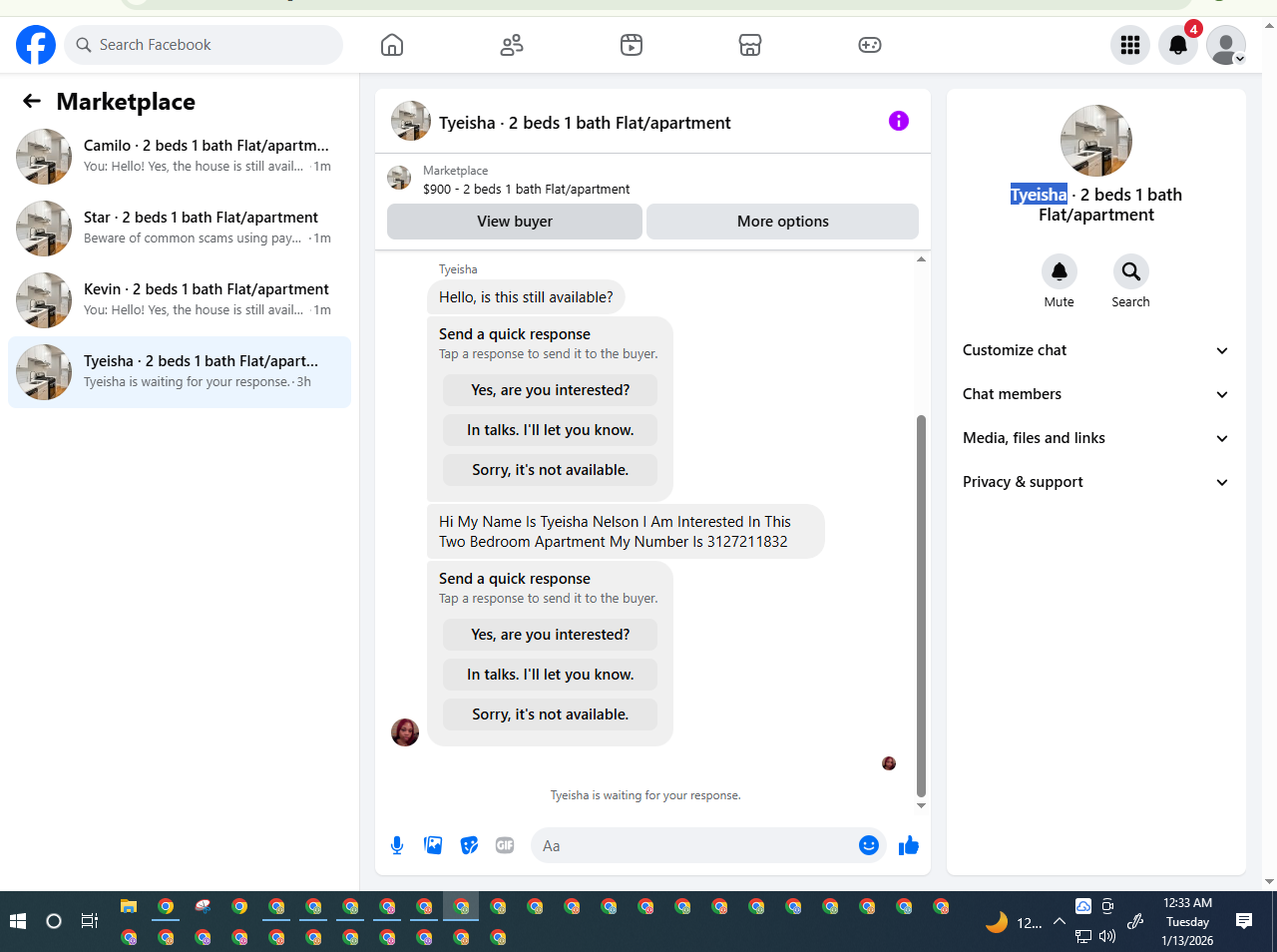
Task: Expand Media, files and links section
Action: click(1095, 438)
